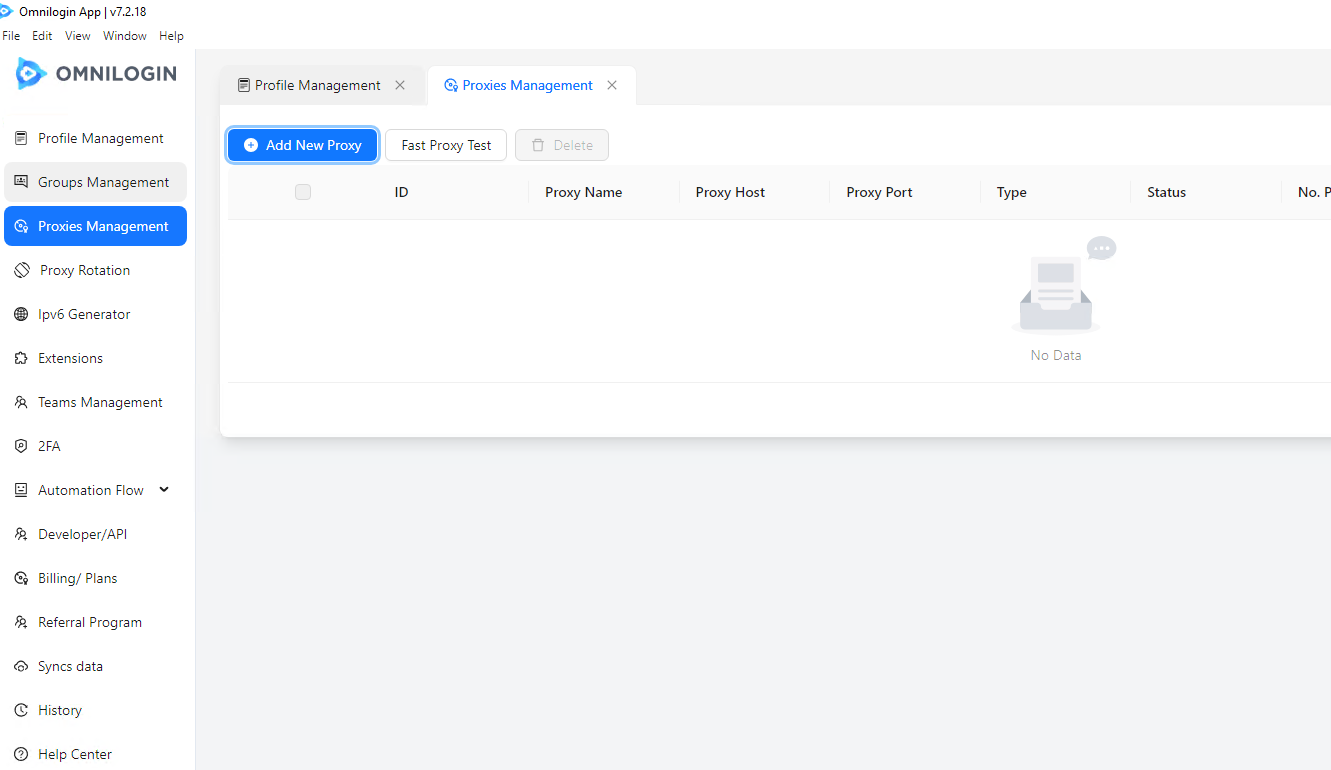Open Syncs data cloud icon

coord(21,666)
